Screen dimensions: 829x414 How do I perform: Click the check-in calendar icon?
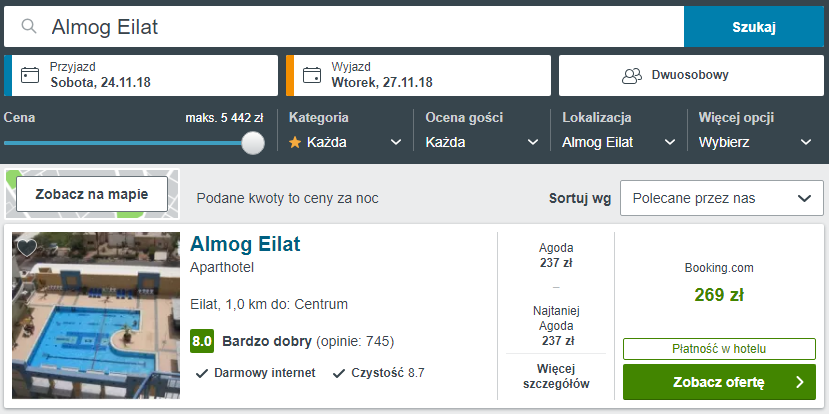pos(30,75)
